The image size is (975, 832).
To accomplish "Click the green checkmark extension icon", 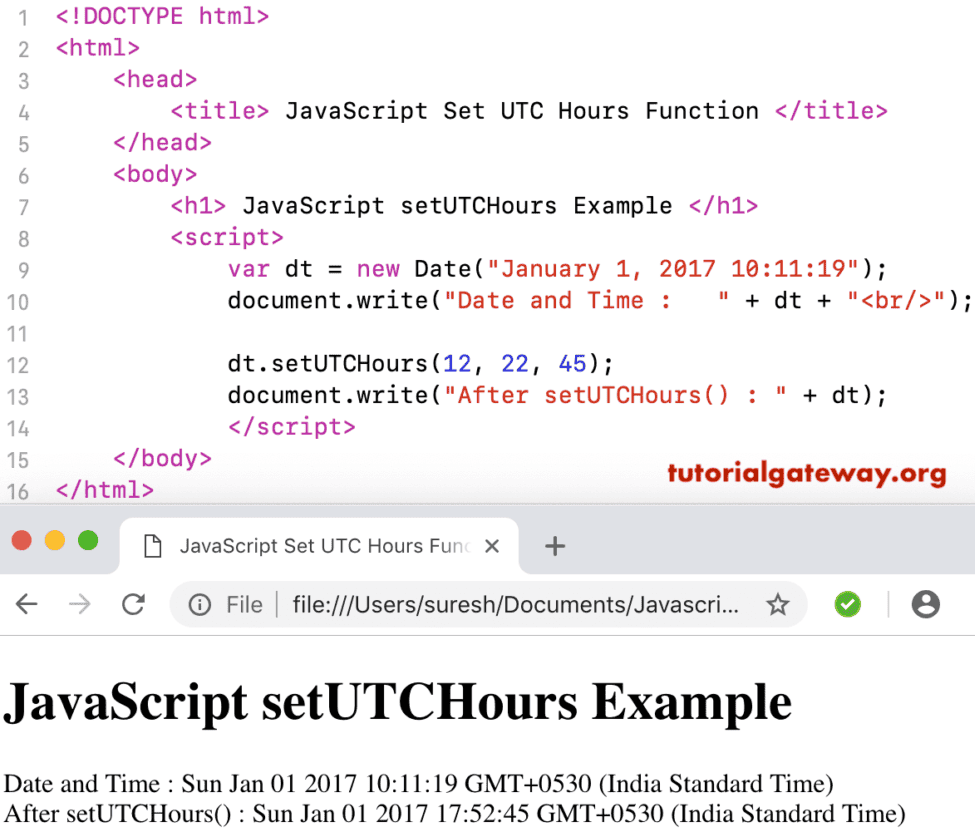I will (847, 604).
